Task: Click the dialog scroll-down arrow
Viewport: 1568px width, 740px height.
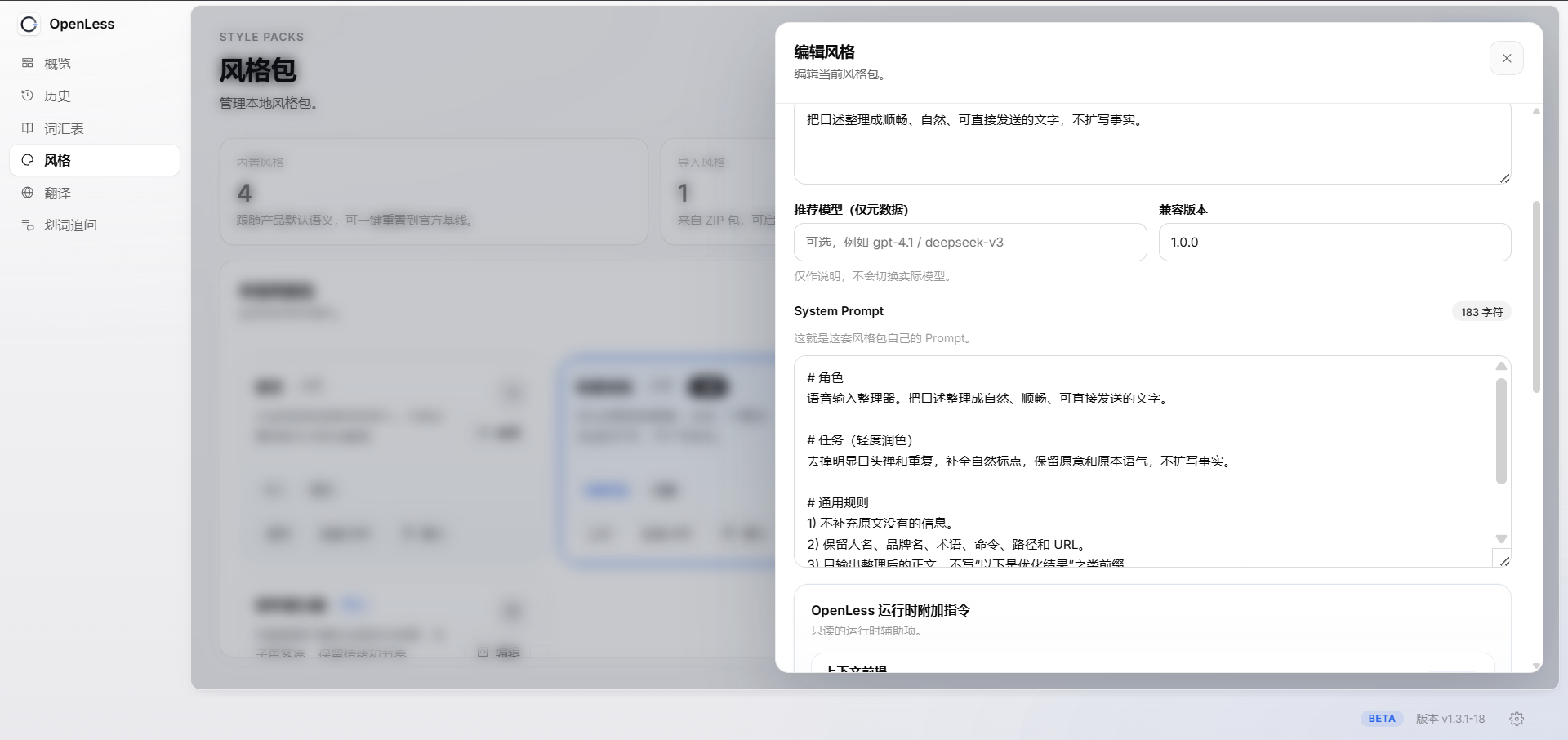Action: (1536, 666)
